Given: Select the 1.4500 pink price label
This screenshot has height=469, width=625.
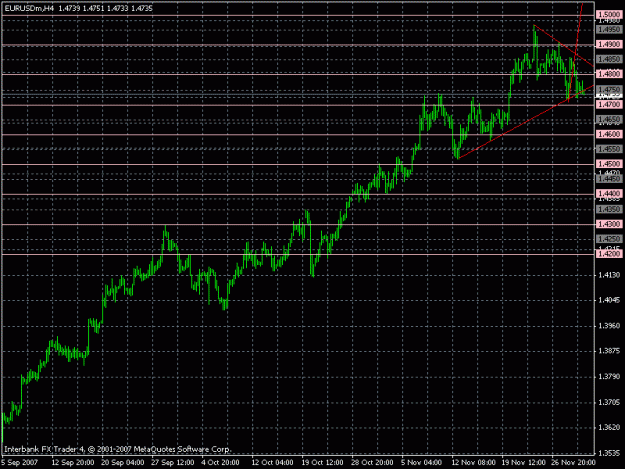Looking at the screenshot, I should click(x=609, y=164).
